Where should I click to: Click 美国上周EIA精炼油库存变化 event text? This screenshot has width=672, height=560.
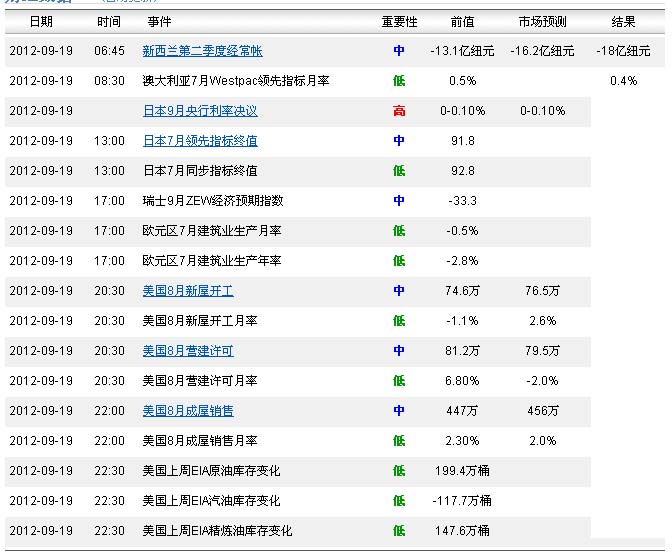pyautogui.click(x=217, y=531)
